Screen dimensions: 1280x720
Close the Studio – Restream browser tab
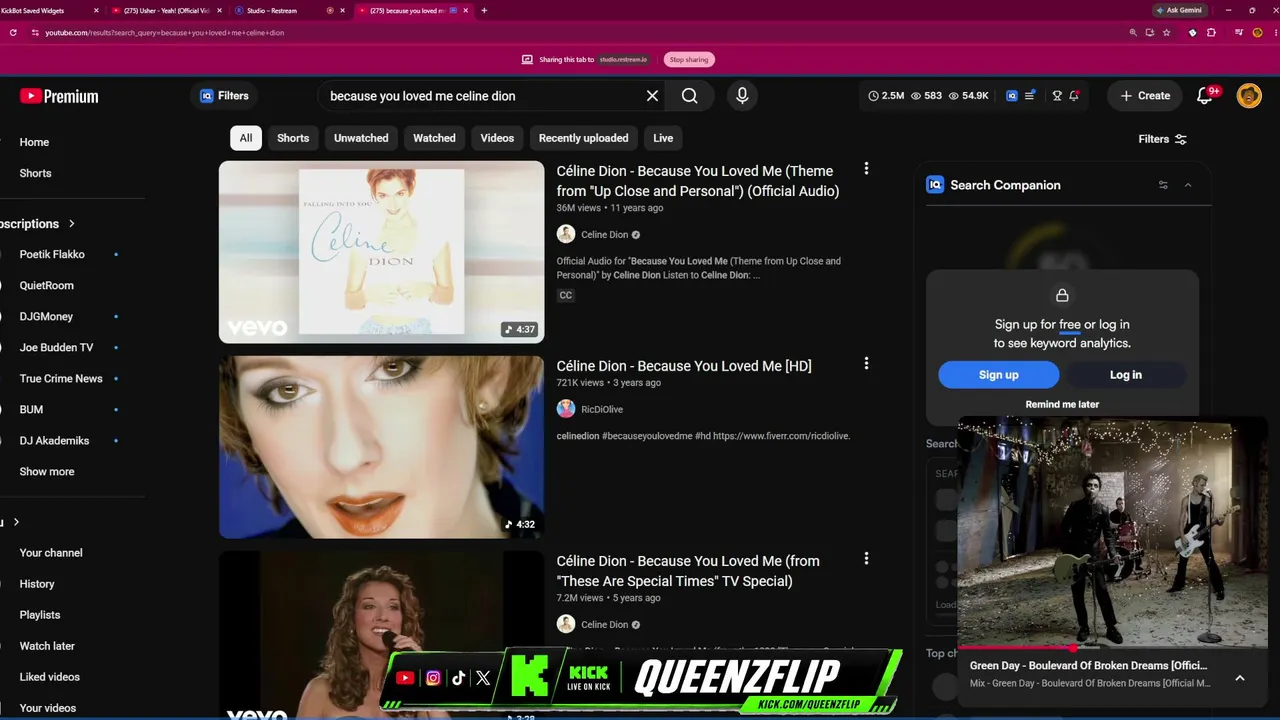coord(343,10)
